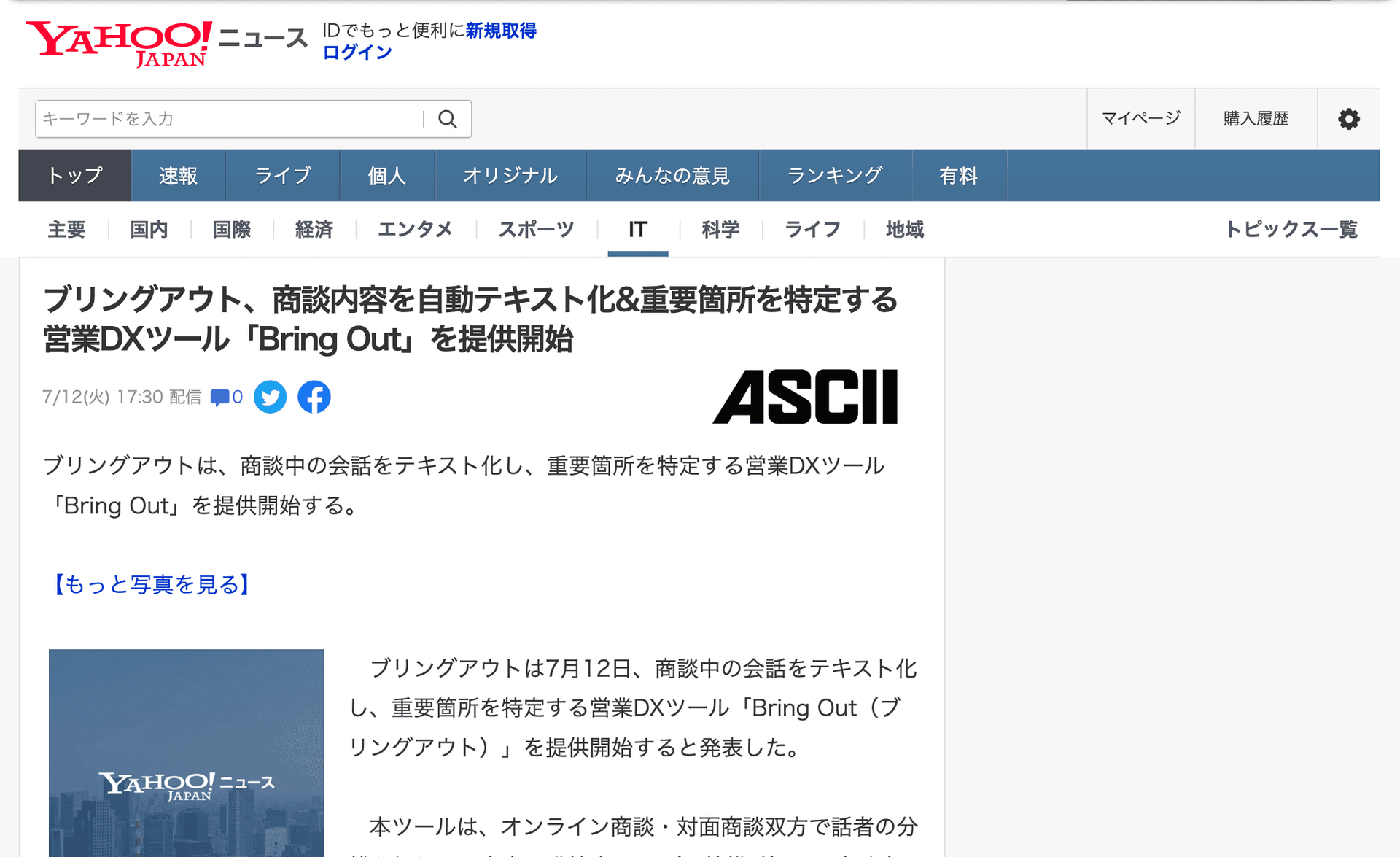Click the Yahoo! JAPAN logo
This screenshot has height=857, width=1400.
119,44
